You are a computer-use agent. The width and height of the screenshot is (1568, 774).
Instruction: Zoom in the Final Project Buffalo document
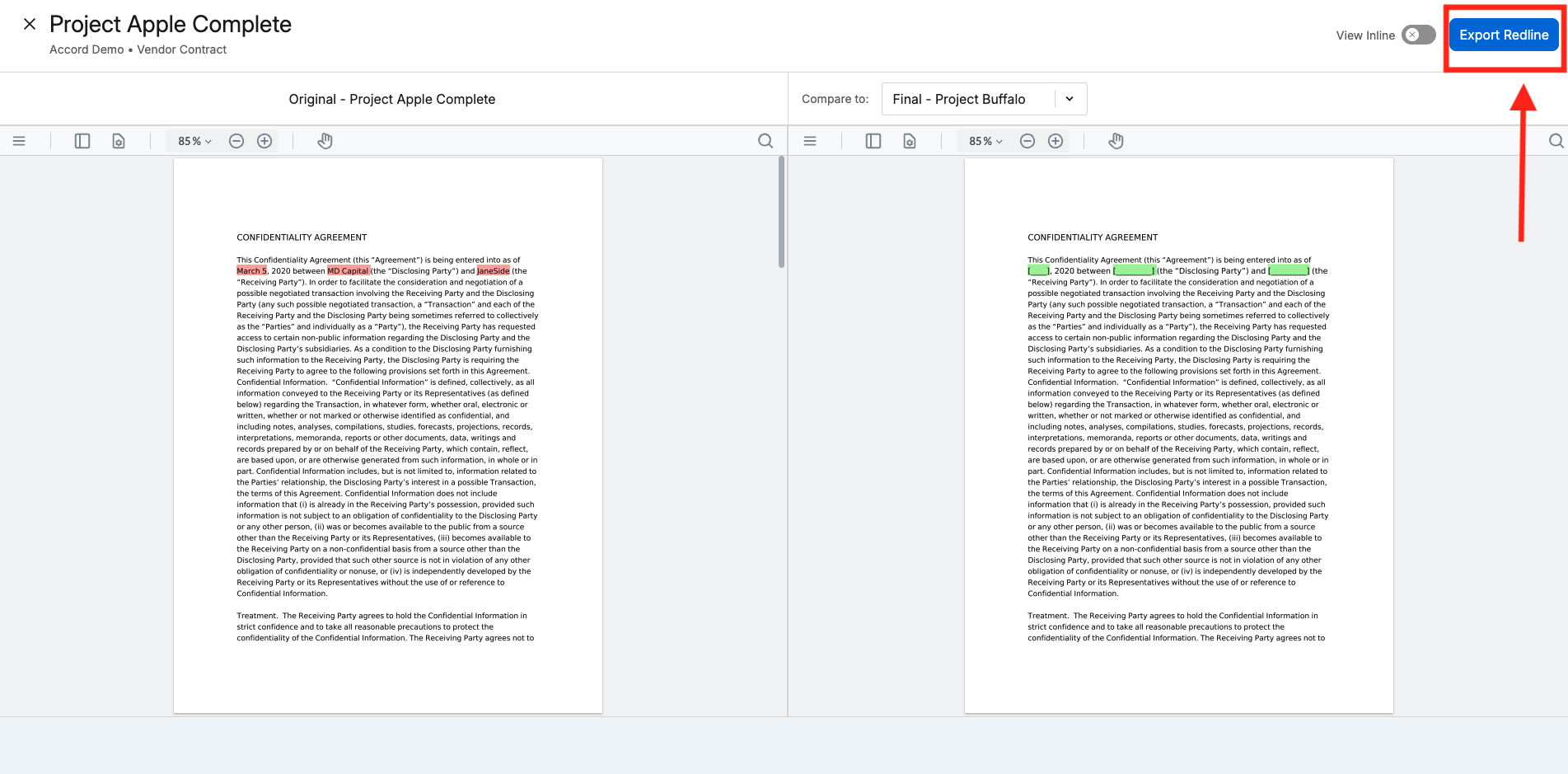[x=1055, y=141]
